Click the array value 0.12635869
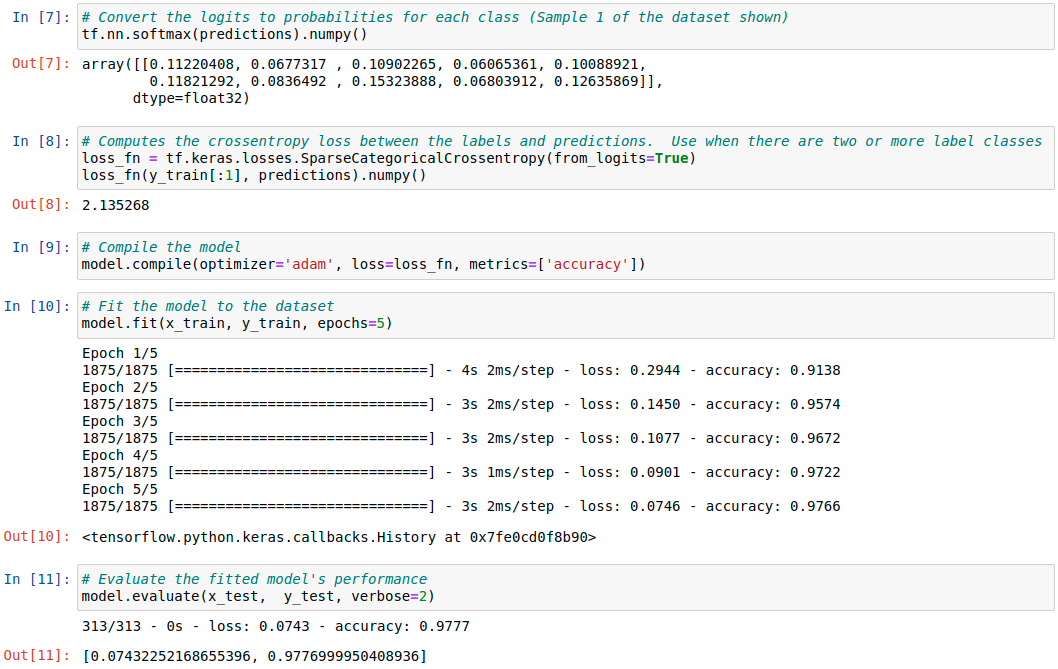 pos(596,82)
